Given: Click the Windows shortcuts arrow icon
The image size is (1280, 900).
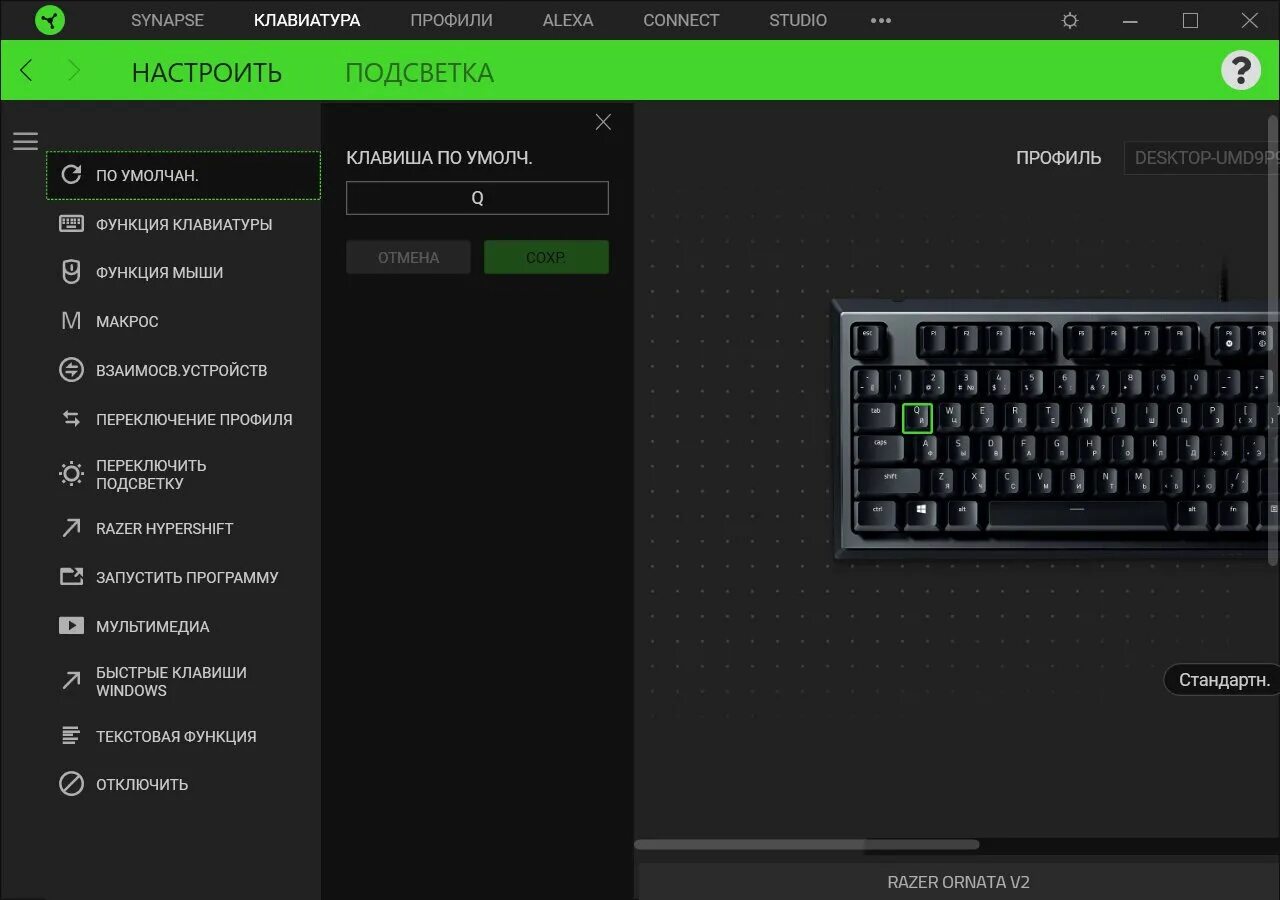Looking at the screenshot, I should tap(71, 681).
